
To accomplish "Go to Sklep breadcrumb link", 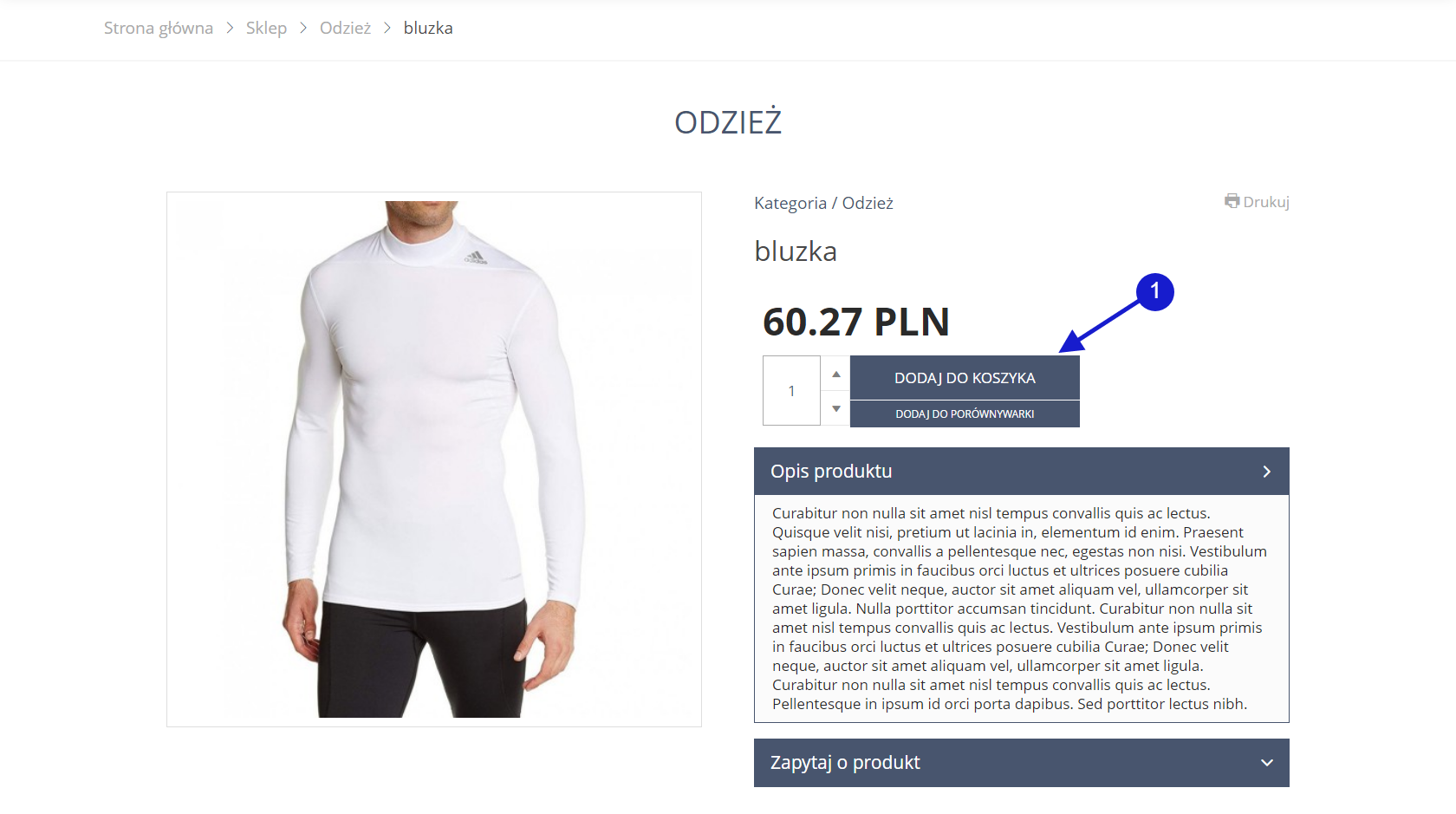I will tap(266, 28).
